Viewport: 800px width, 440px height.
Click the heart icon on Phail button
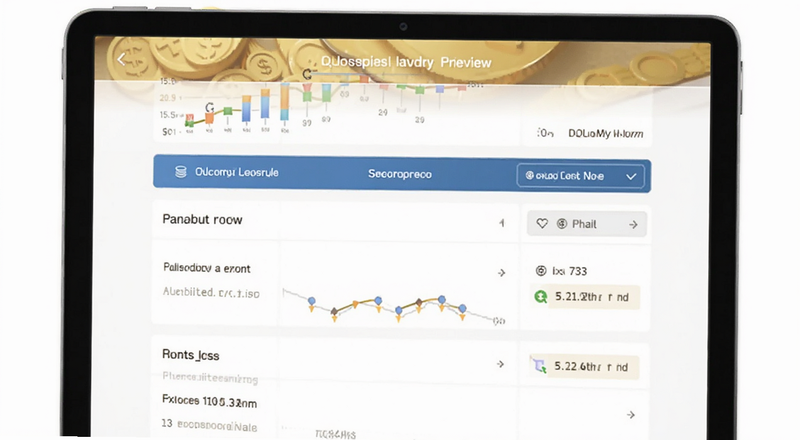coord(542,224)
